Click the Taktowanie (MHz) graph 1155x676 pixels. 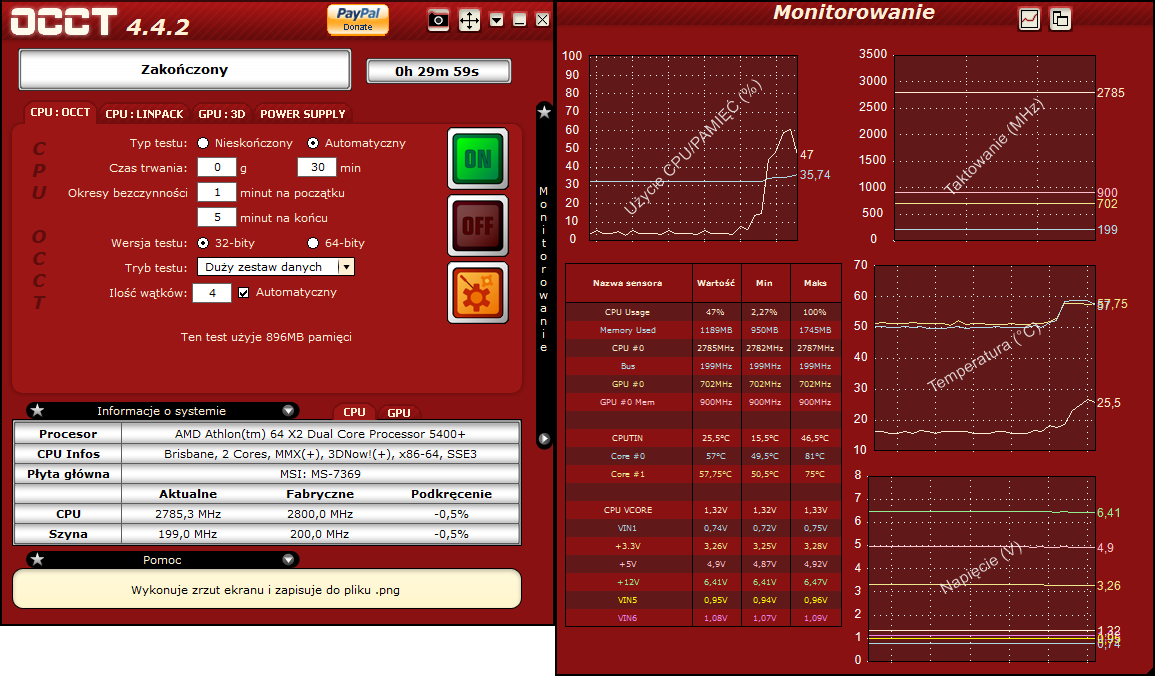(994, 147)
